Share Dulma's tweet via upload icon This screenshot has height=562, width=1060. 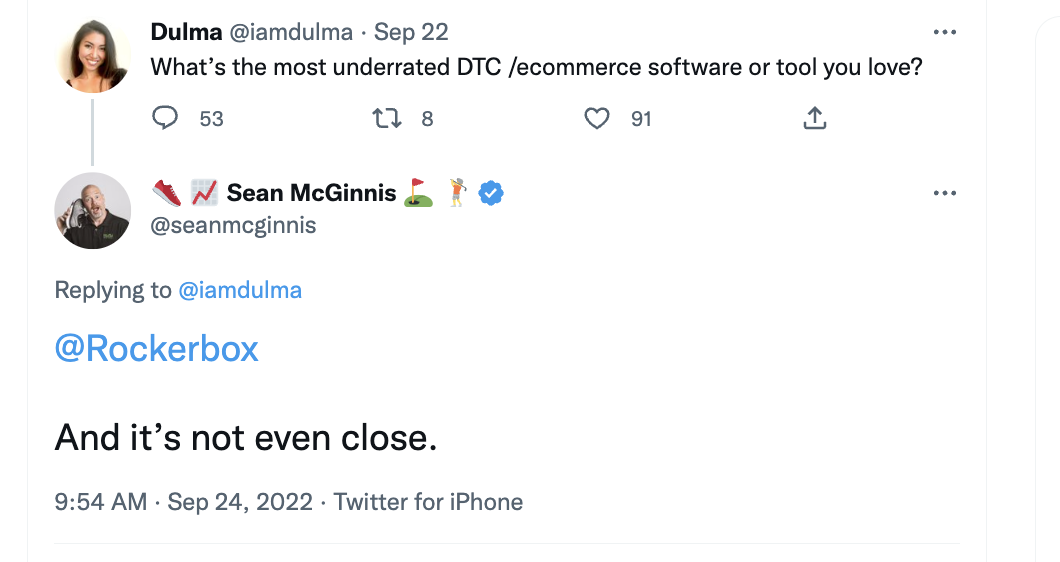(815, 119)
